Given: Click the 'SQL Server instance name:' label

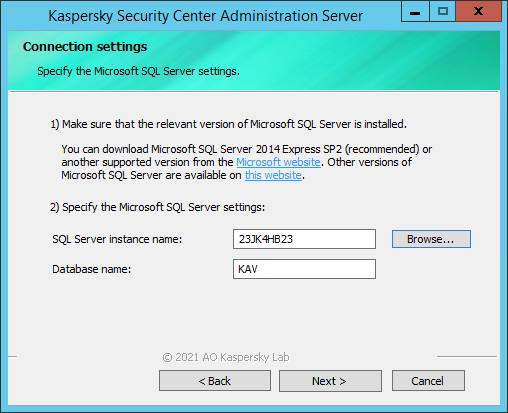Looking at the screenshot, I should click(117, 239).
